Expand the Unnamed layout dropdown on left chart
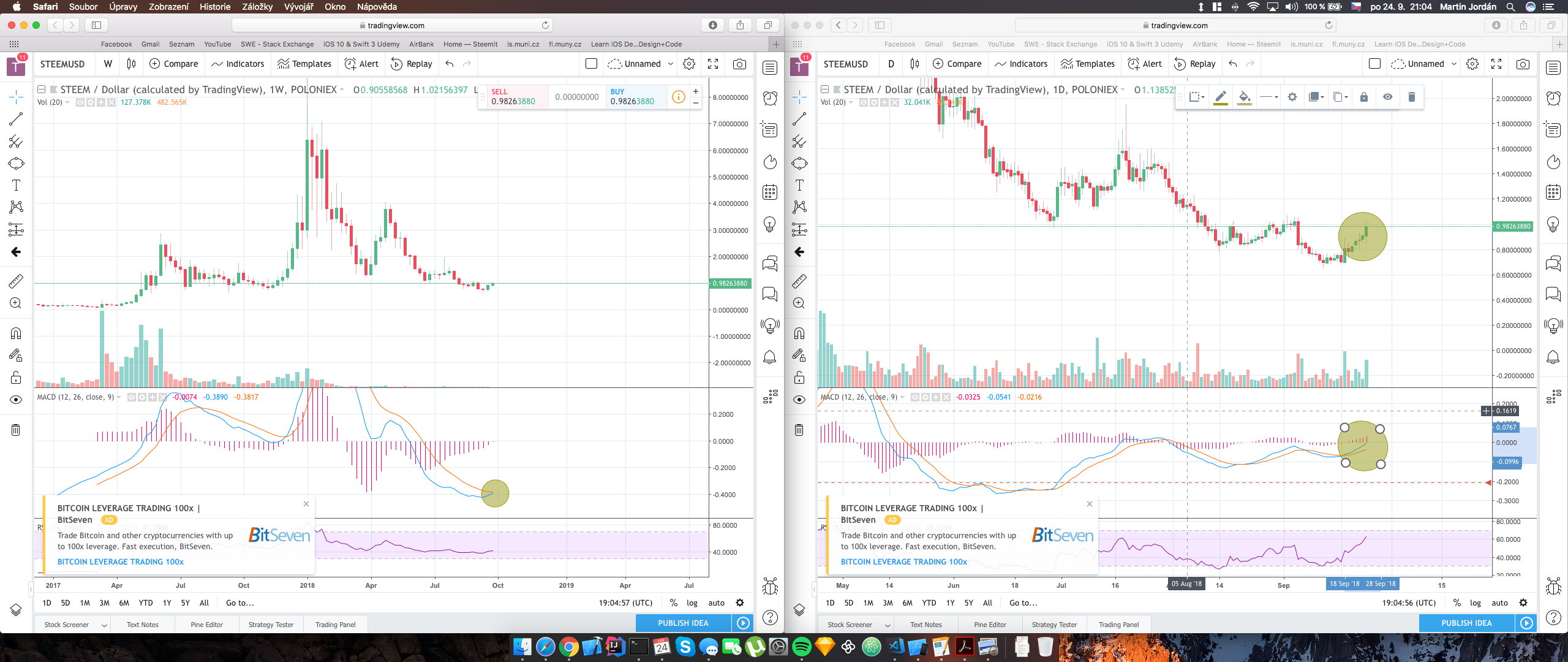1568x662 pixels. 670,64
